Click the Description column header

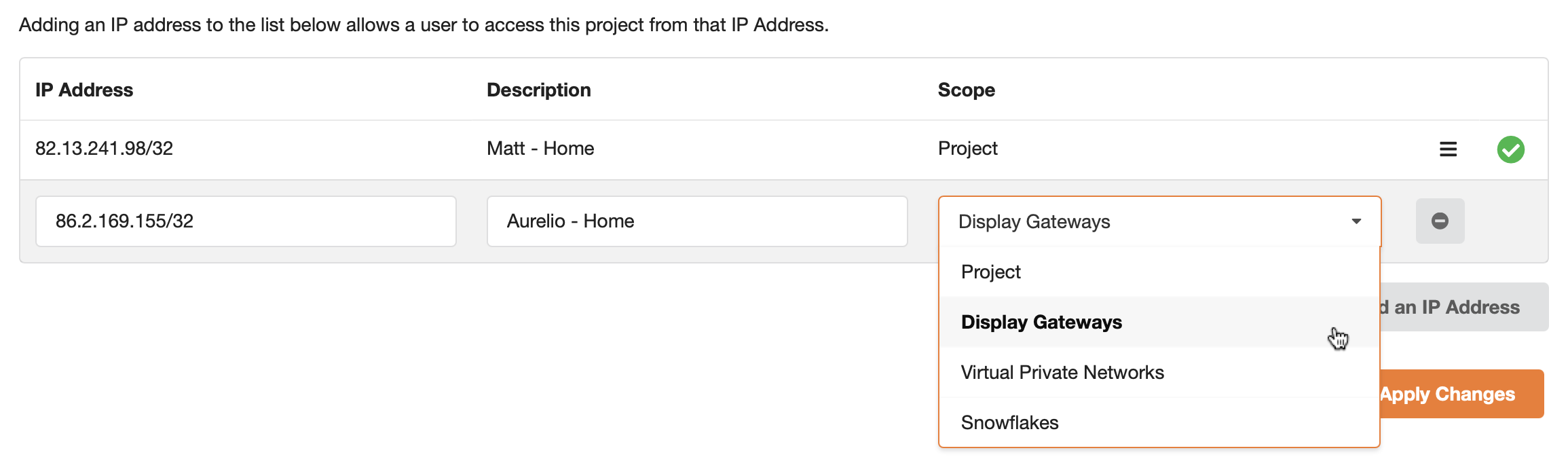538,90
